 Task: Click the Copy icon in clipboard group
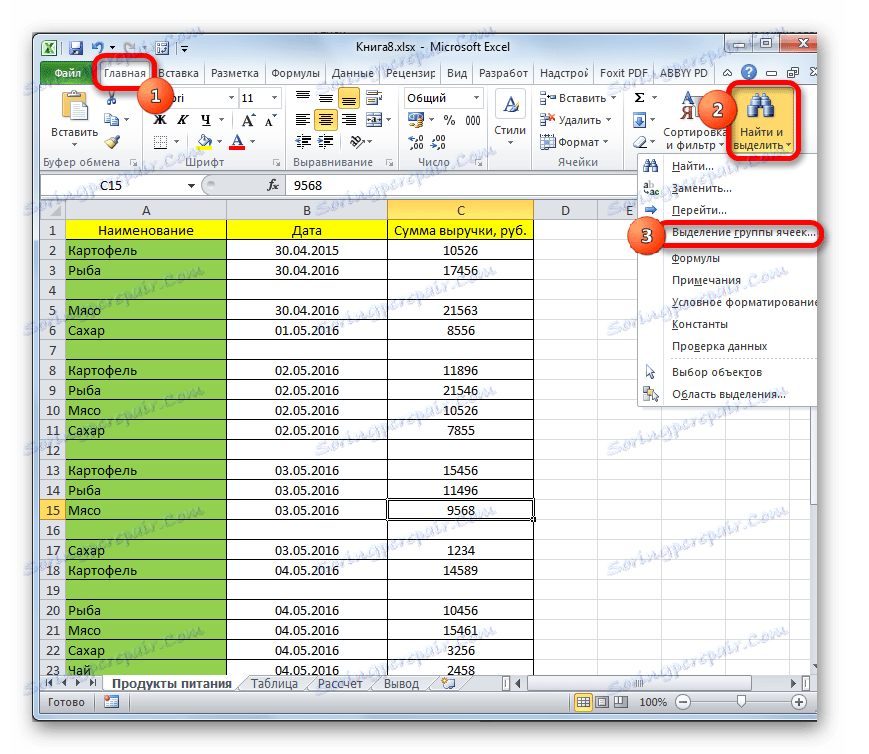click(111, 120)
